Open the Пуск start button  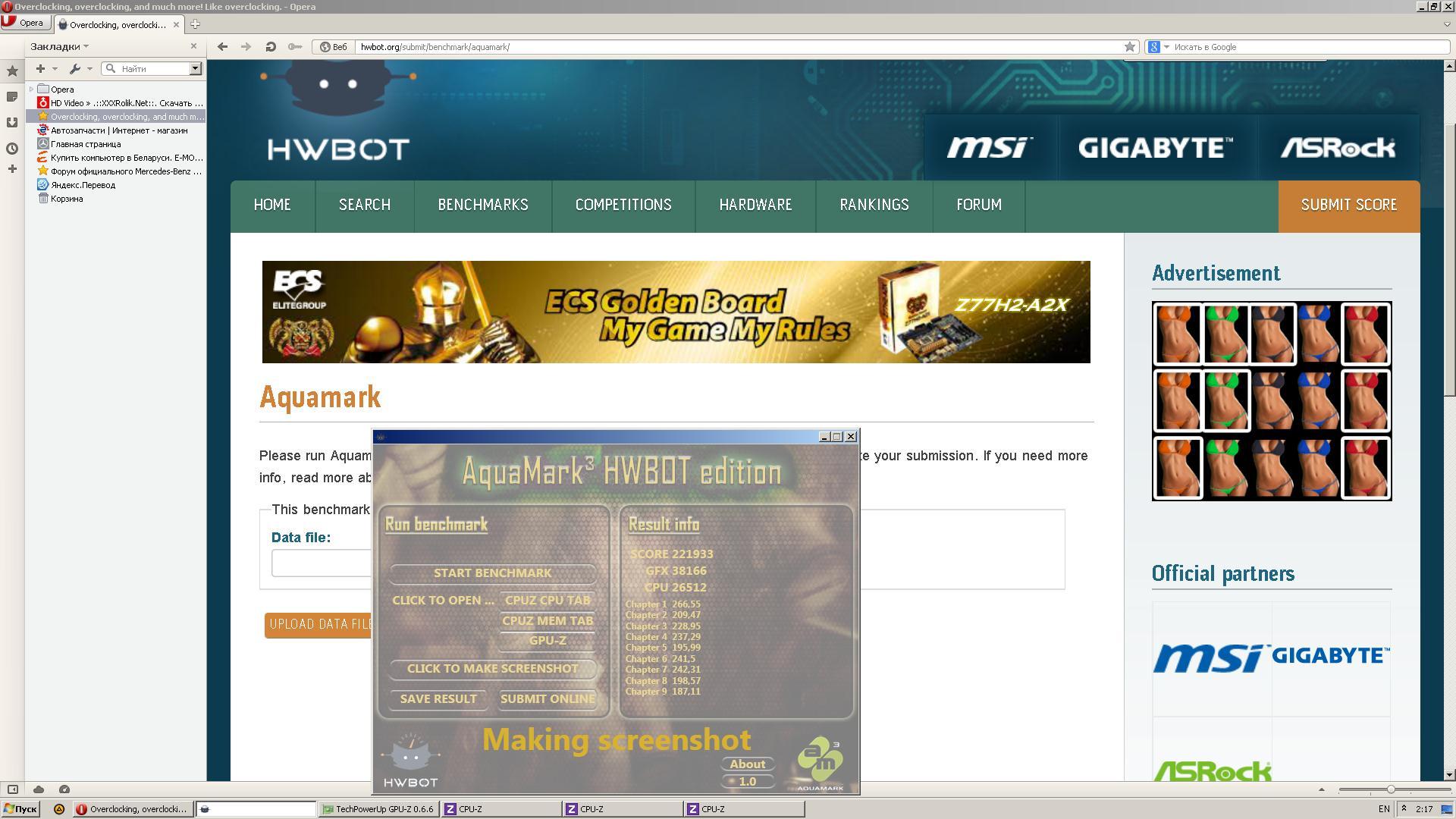[20, 809]
